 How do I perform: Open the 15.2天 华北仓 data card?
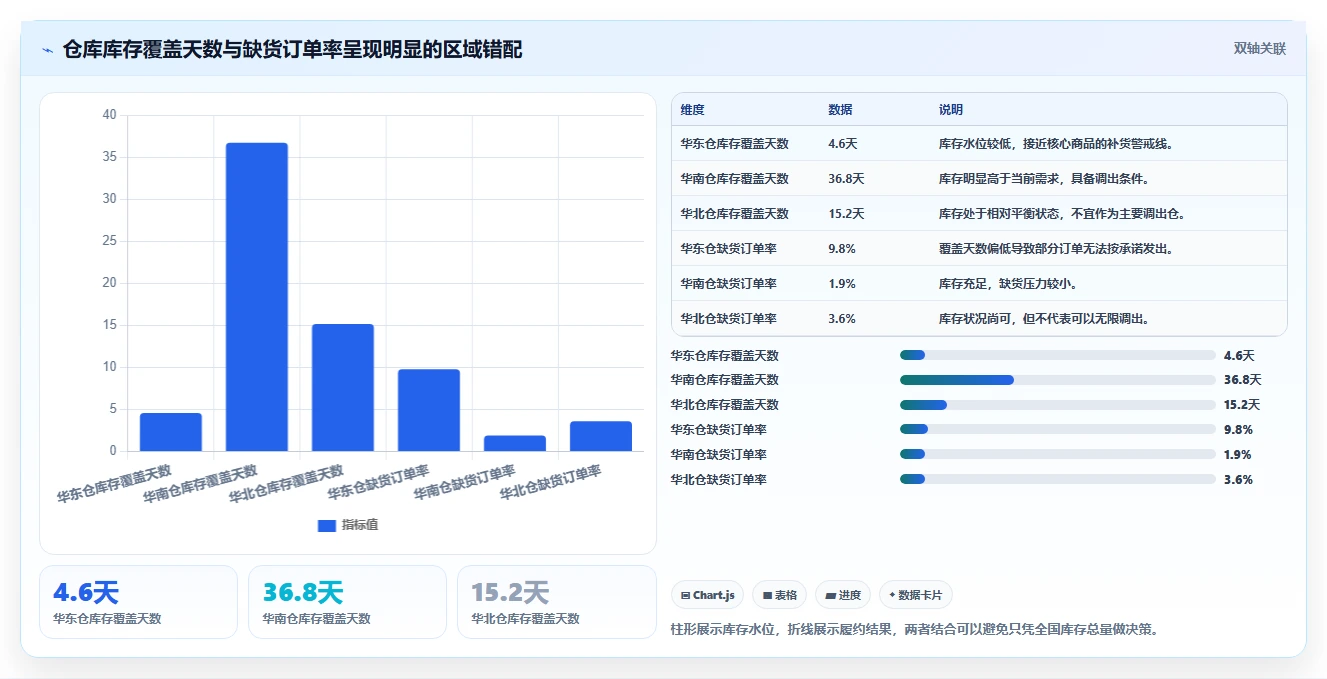click(x=556, y=602)
